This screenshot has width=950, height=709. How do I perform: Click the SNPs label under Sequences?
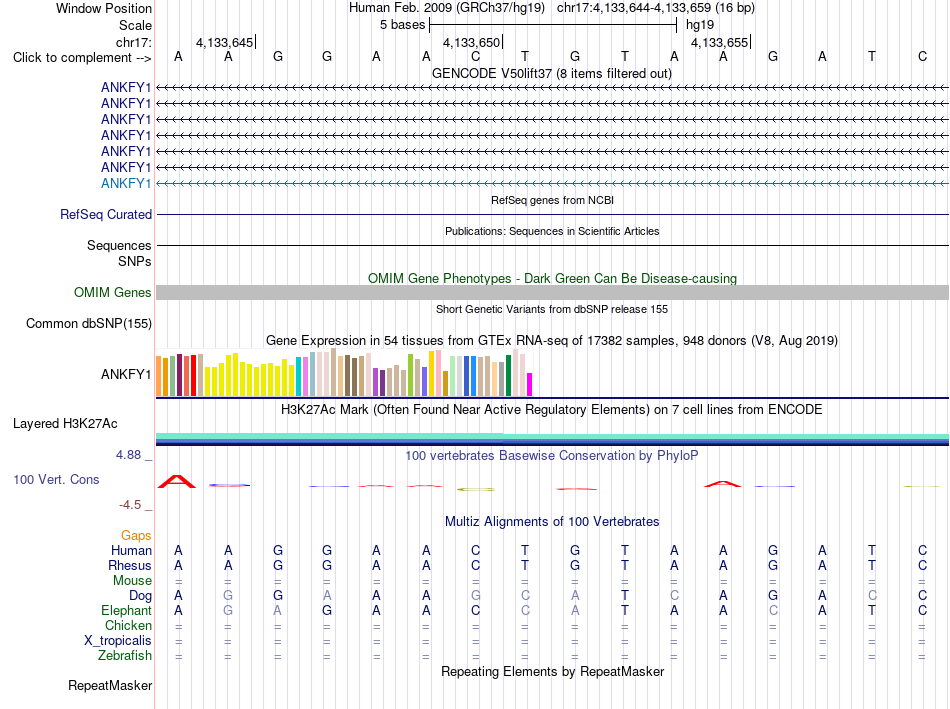[135, 261]
